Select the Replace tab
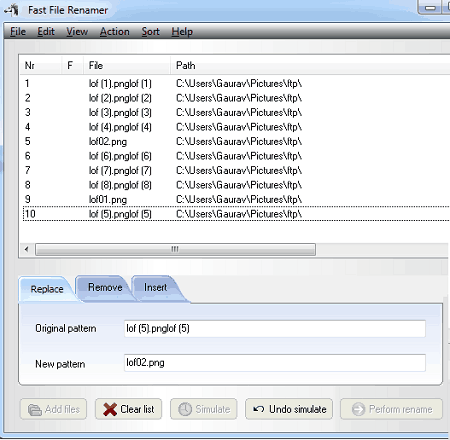Screen dimensions: 450x440 pyautogui.click(x=47, y=289)
